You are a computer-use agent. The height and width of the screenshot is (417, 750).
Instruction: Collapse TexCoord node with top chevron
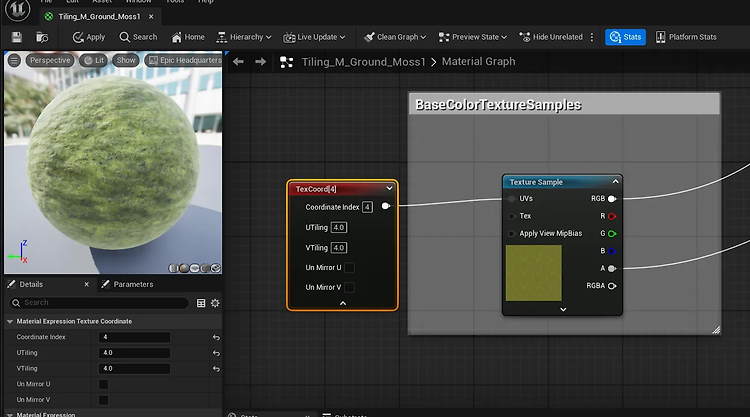pyautogui.click(x=389, y=188)
